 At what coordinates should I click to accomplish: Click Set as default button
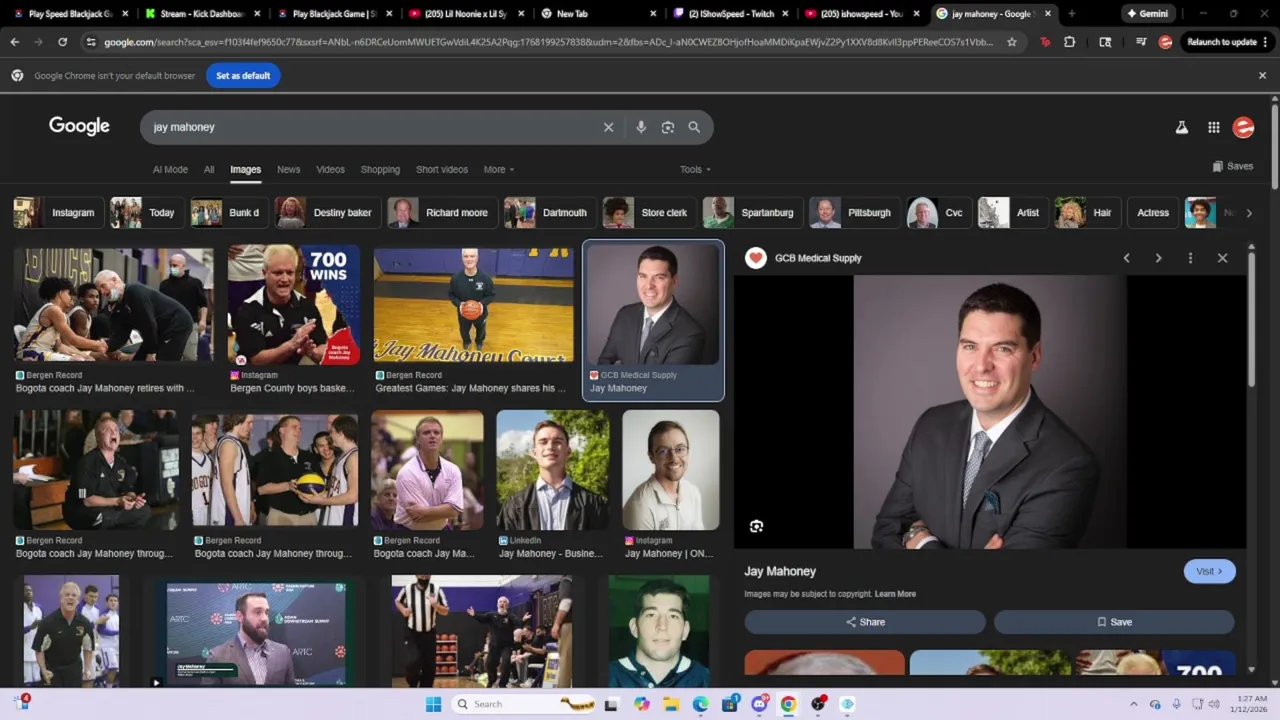tap(243, 75)
